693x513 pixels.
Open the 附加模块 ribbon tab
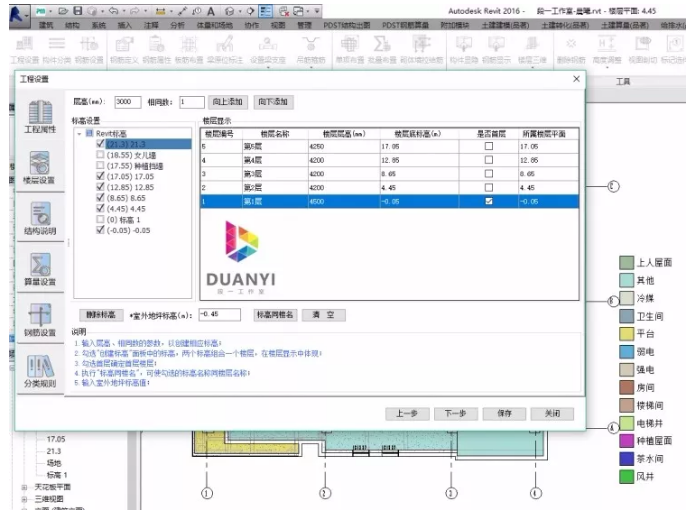coord(454,25)
